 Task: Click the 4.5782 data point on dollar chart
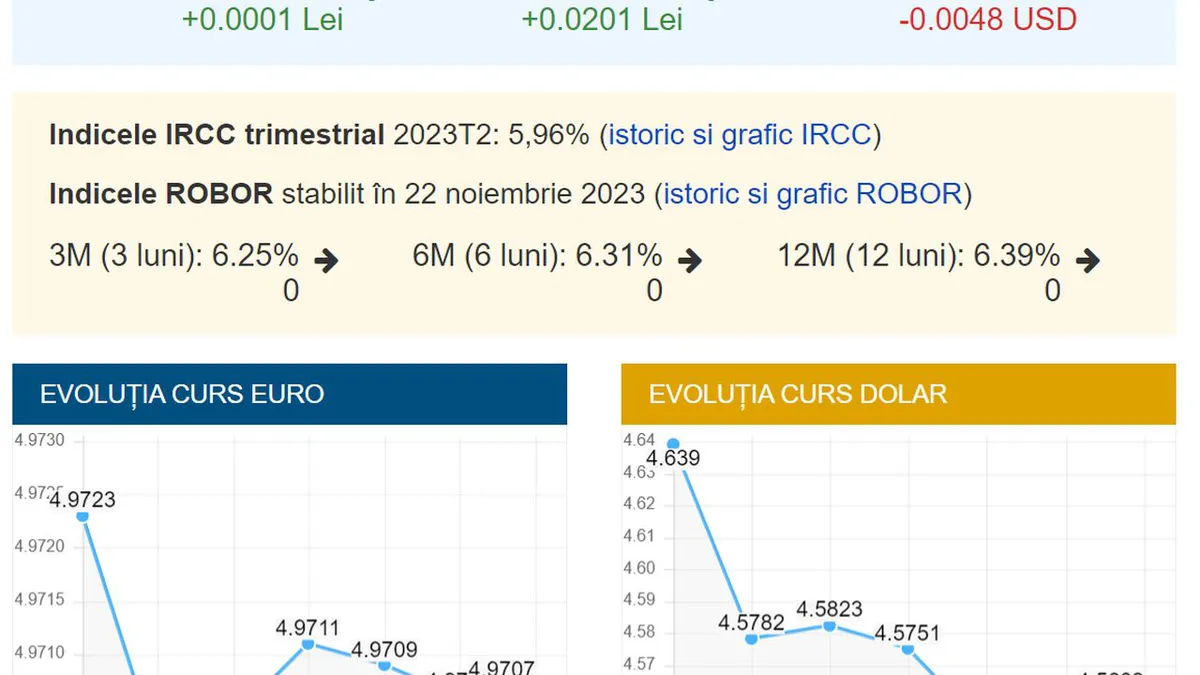click(x=752, y=638)
